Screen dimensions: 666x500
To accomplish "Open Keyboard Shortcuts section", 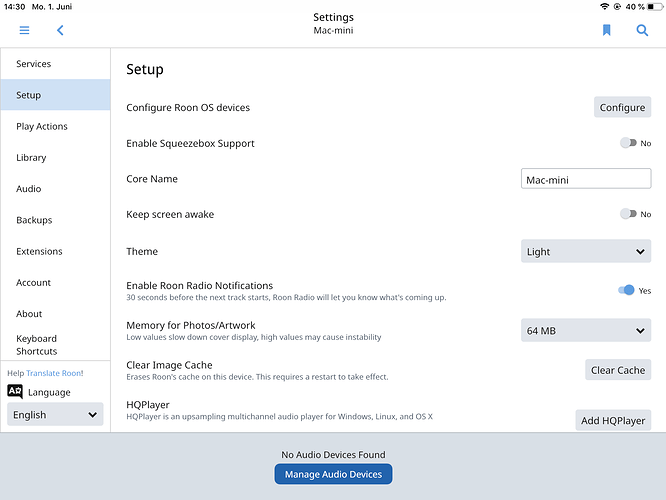I will pos(56,345).
